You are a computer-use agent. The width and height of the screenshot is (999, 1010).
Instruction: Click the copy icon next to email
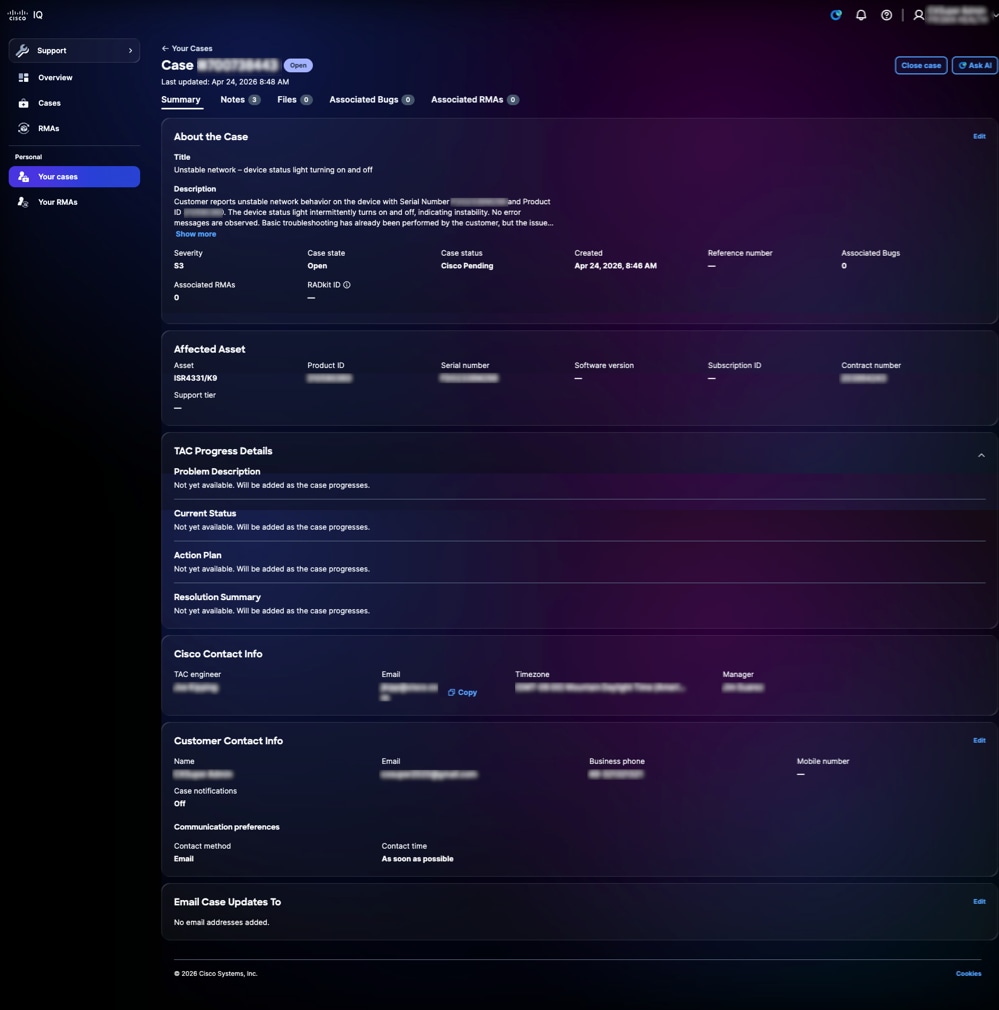(x=452, y=692)
